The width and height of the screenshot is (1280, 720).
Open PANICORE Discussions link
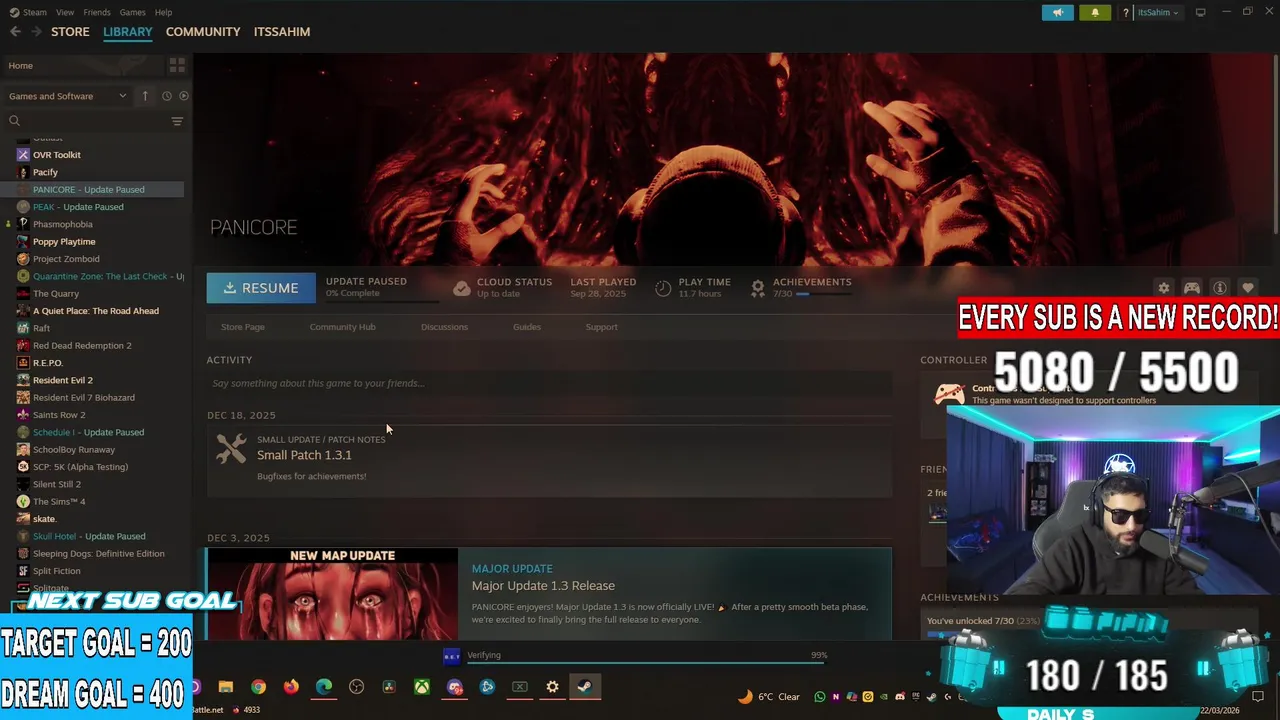(444, 327)
